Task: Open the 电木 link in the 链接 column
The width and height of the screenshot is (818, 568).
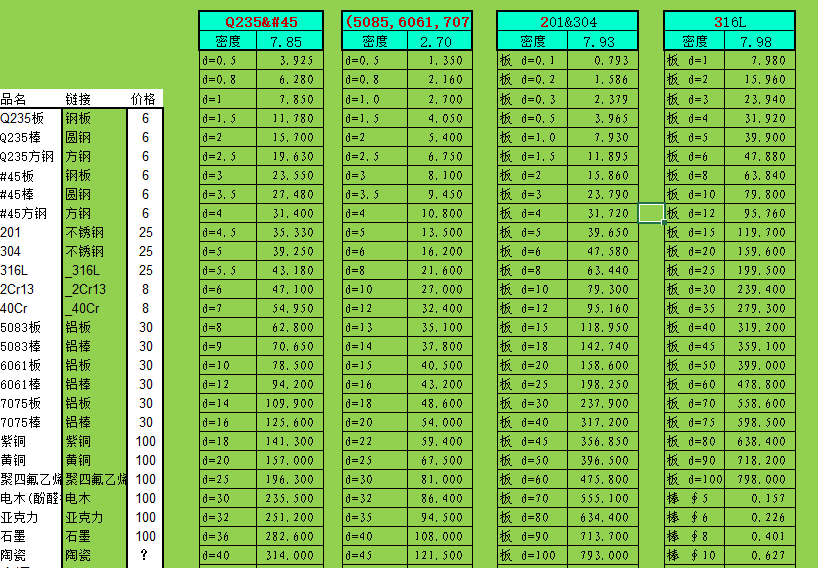Action: point(78,499)
